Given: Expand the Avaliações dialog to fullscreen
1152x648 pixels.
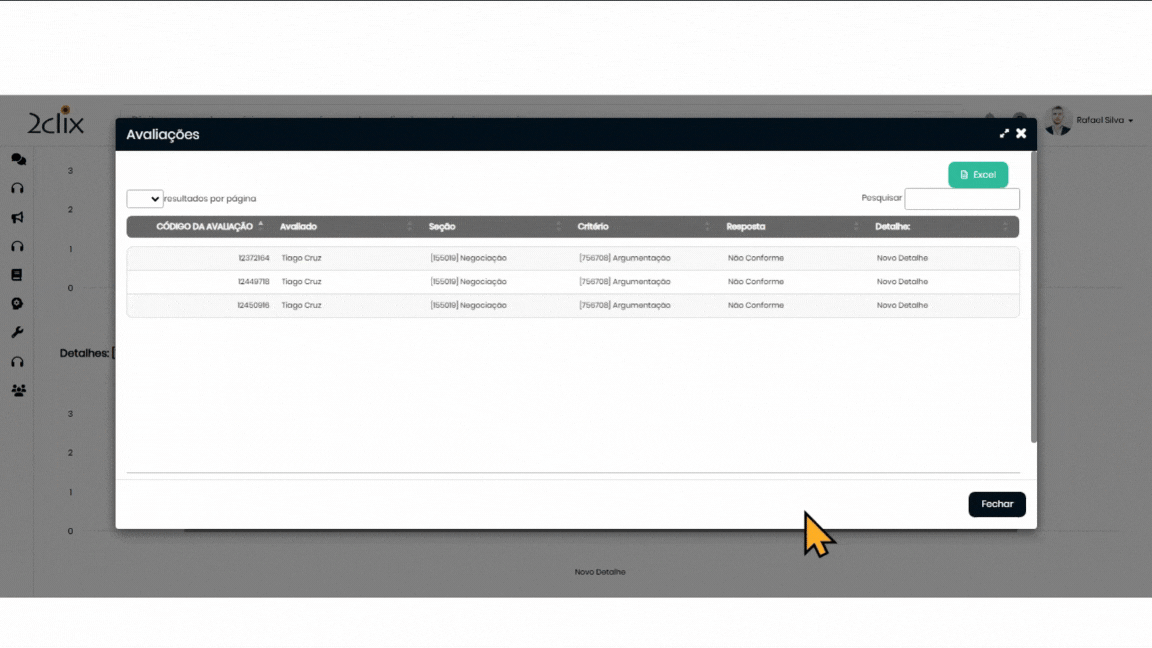Looking at the screenshot, I should point(1004,133).
